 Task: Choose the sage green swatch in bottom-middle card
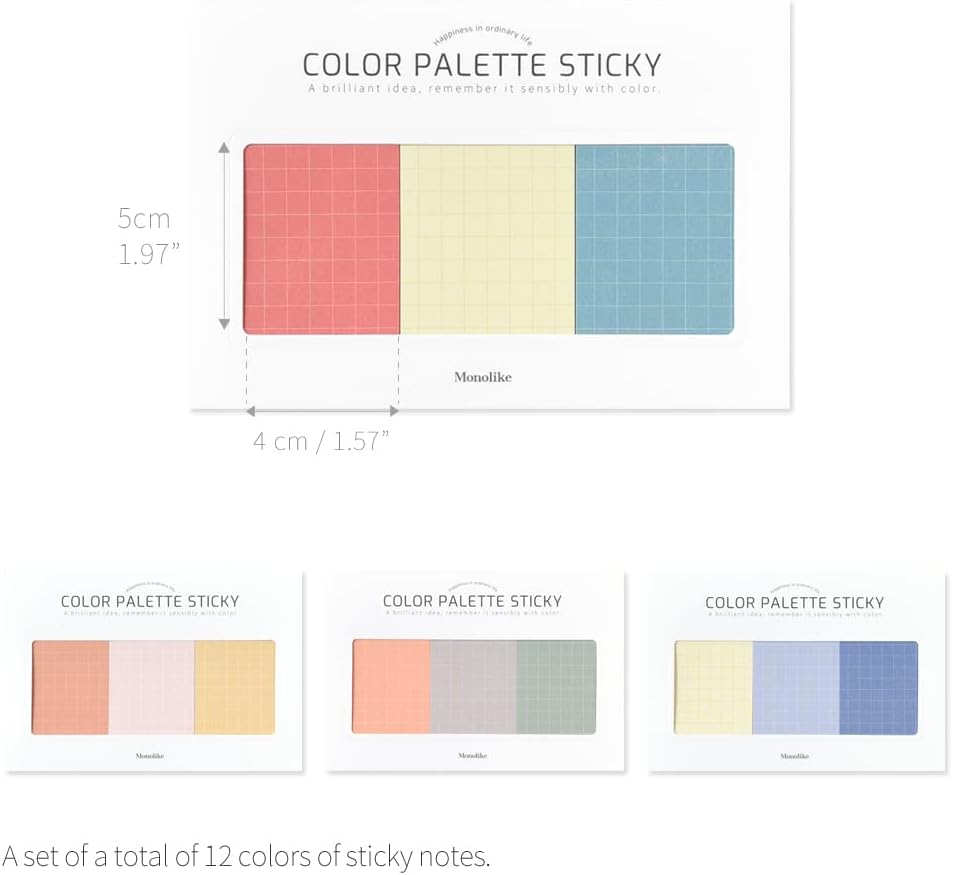pyautogui.click(x=556, y=687)
